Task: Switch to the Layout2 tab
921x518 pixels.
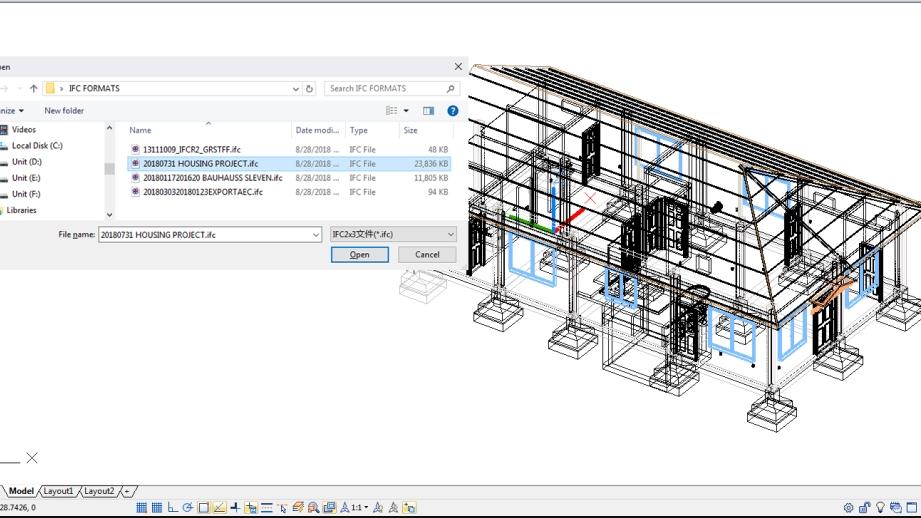Action: pos(99,491)
